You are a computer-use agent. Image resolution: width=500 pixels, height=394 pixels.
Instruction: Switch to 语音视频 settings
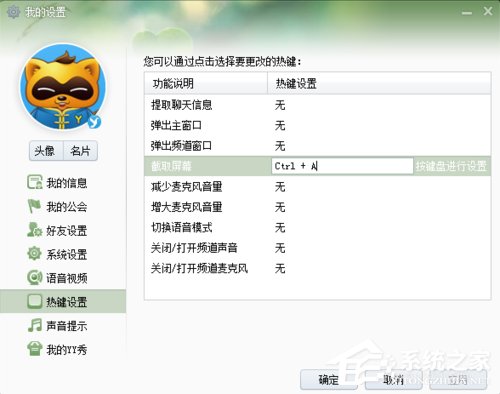tap(63, 278)
